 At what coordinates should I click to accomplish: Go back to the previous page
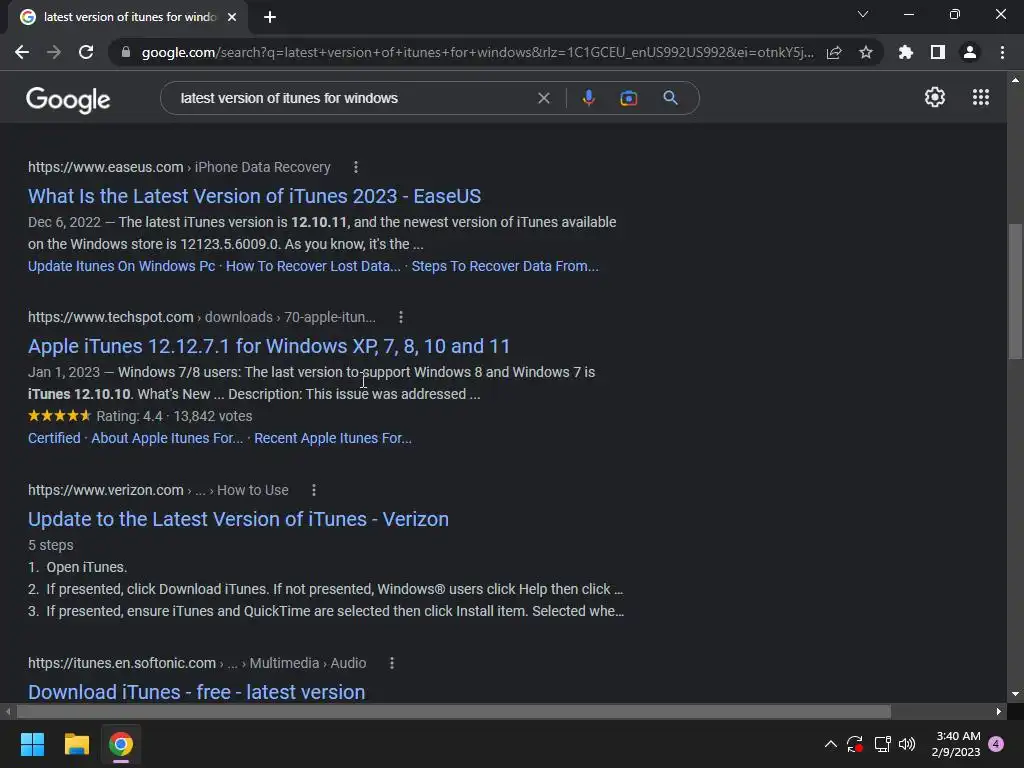coord(22,52)
